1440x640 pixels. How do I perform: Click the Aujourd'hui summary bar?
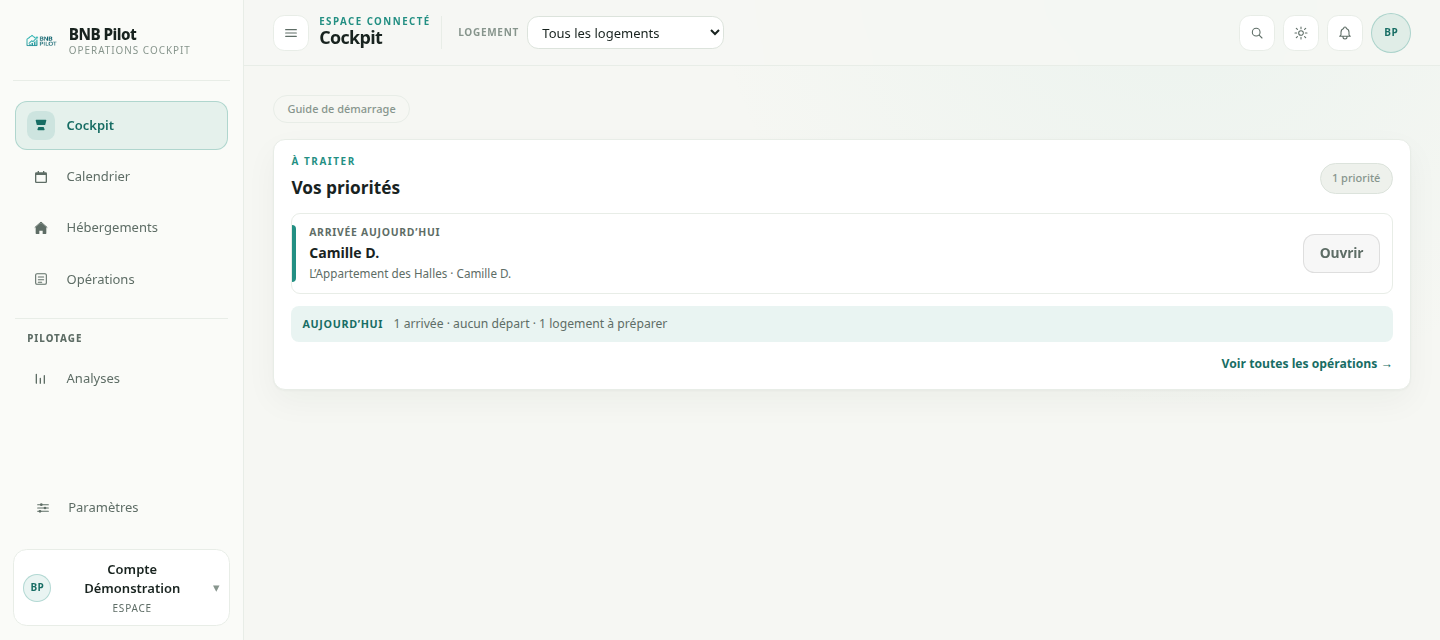click(842, 324)
